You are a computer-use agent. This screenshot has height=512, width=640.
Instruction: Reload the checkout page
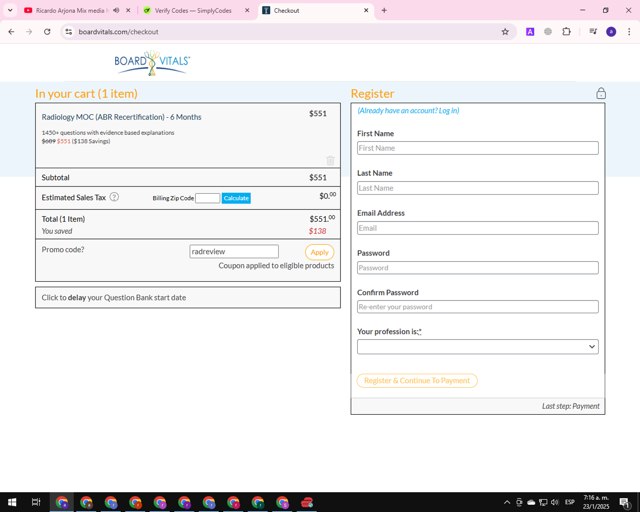pyautogui.click(x=47, y=31)
